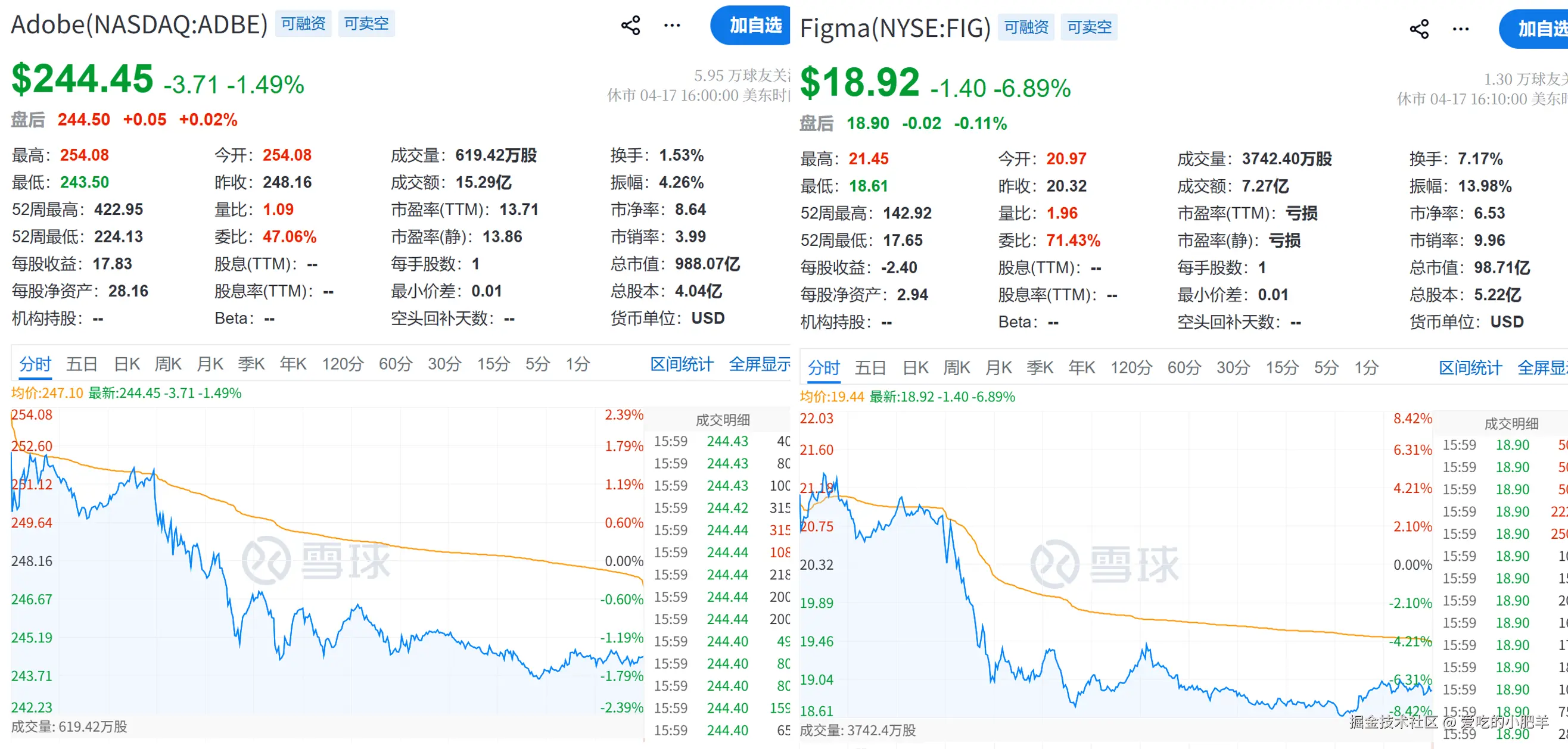1568x749 pixels.
Task: Click 全屏显示 on Adobe chart
Action: [x=758, y=364]
